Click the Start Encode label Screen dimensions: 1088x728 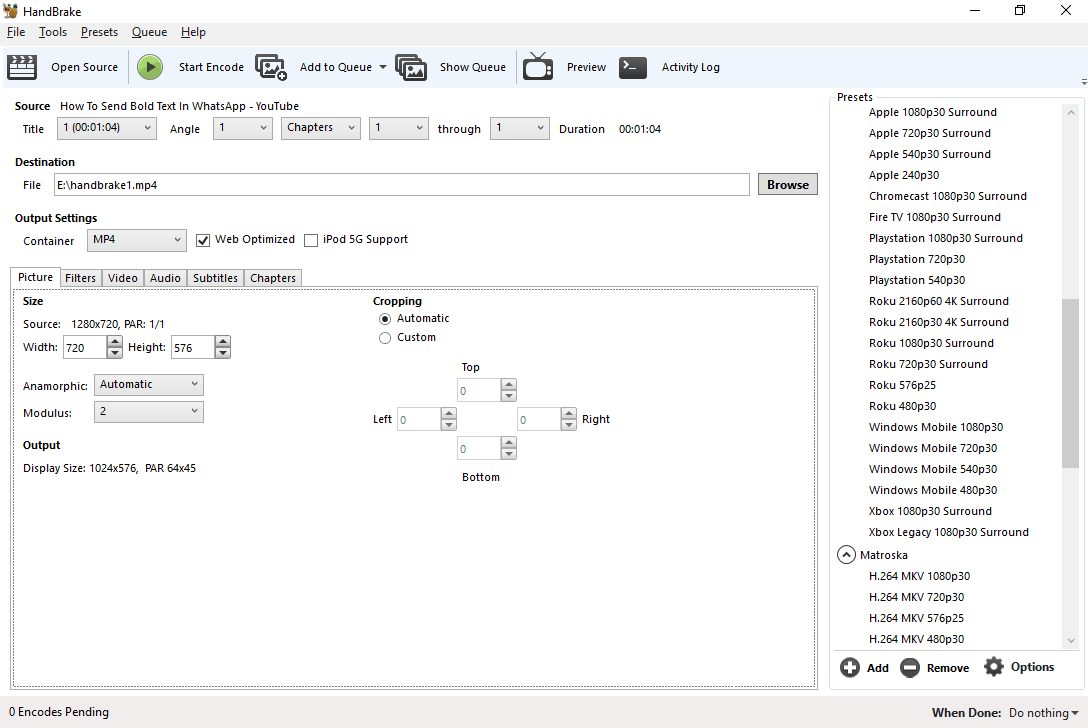(x=211, y=67)
